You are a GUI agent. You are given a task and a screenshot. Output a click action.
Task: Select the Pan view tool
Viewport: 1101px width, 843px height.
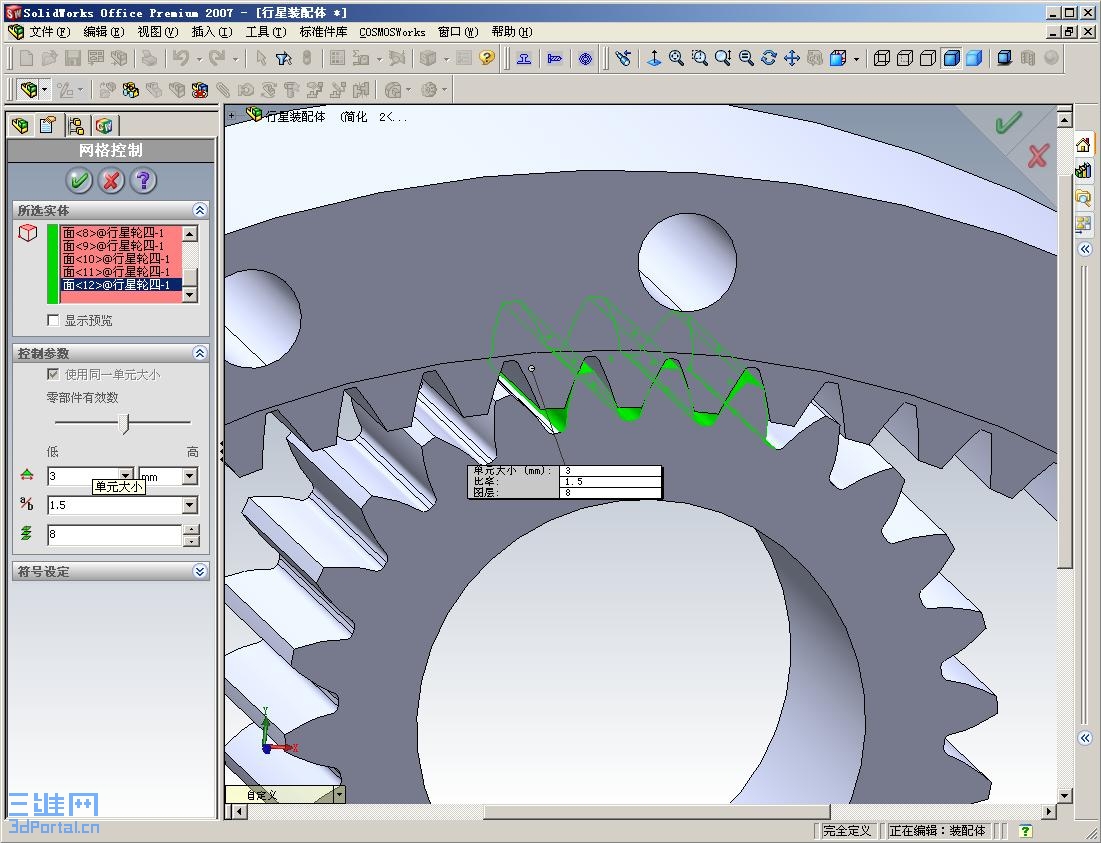click(791, 58)
